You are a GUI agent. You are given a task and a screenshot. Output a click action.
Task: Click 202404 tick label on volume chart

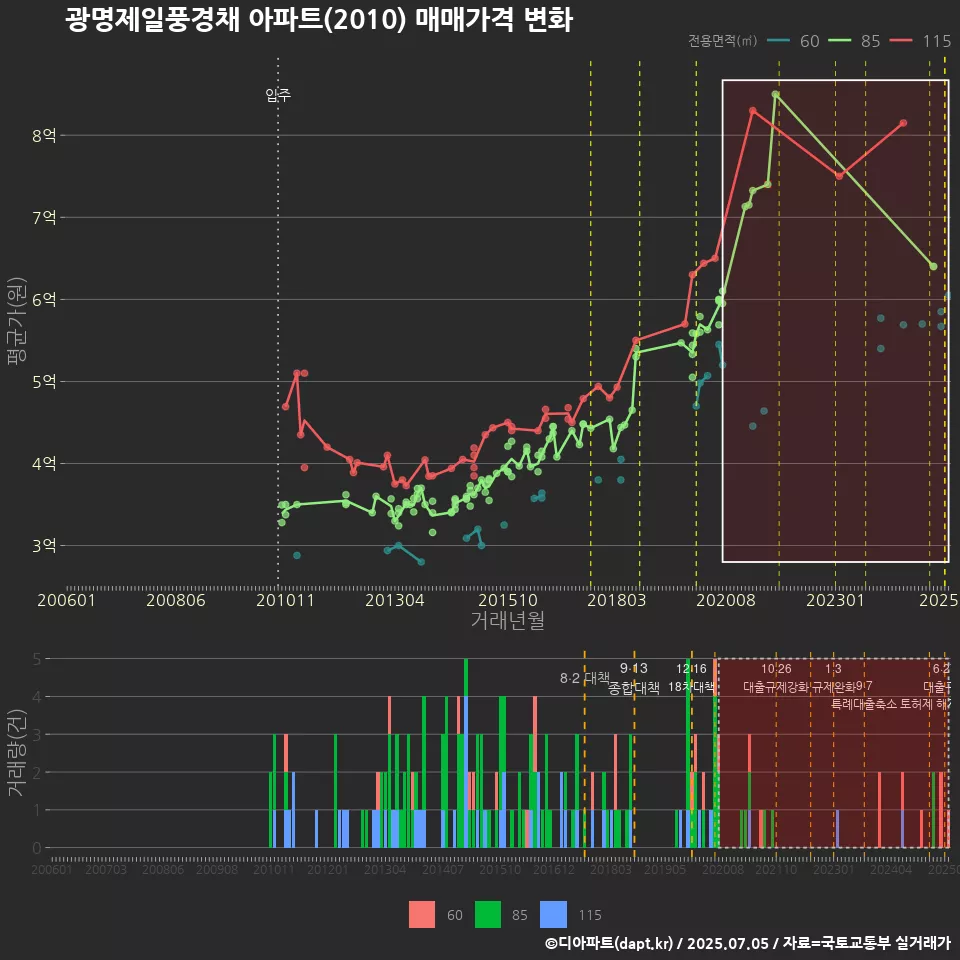click(x=891, y=869)
